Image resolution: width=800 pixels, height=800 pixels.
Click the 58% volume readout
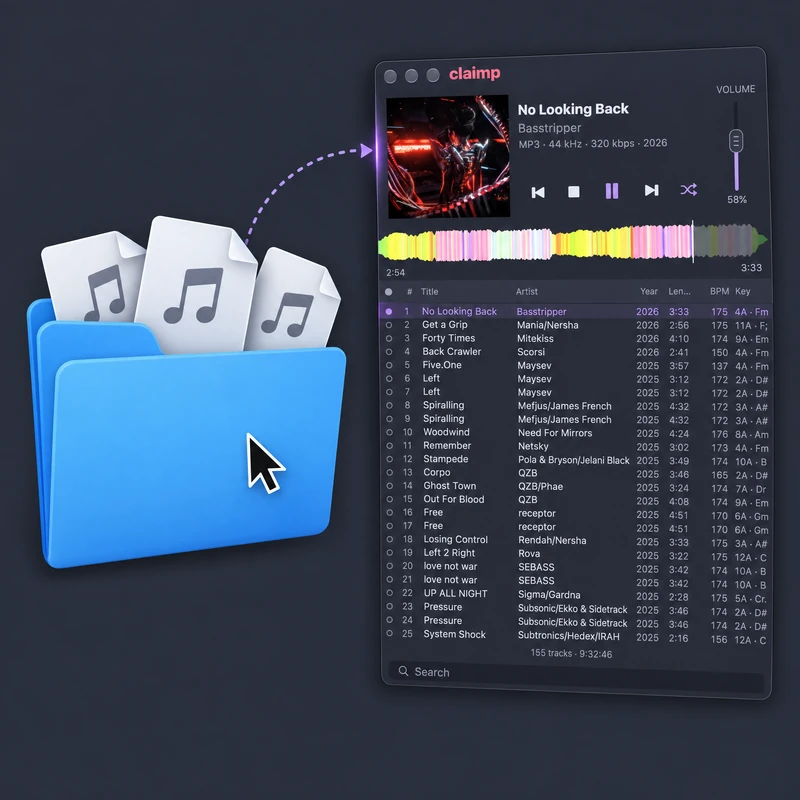737,199
